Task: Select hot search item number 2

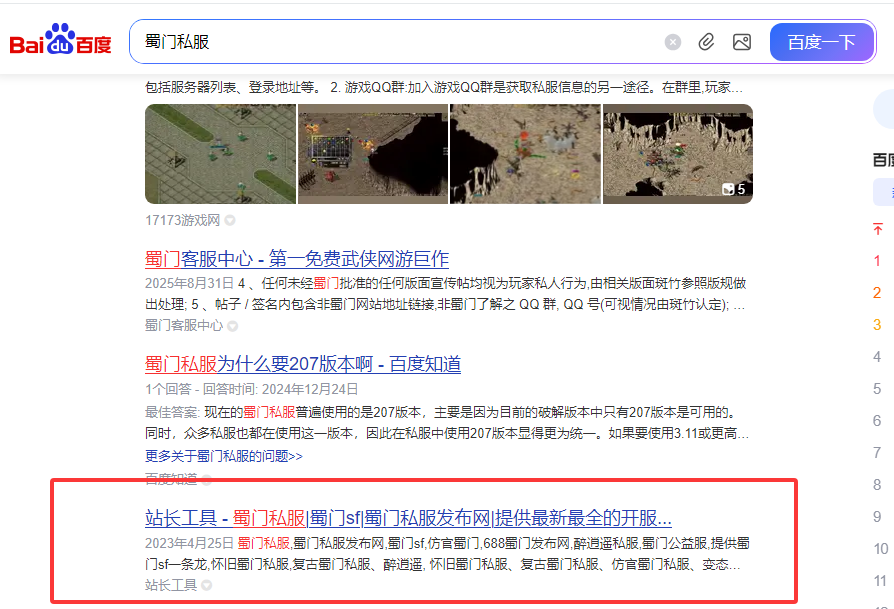Action: click(877, 294)
